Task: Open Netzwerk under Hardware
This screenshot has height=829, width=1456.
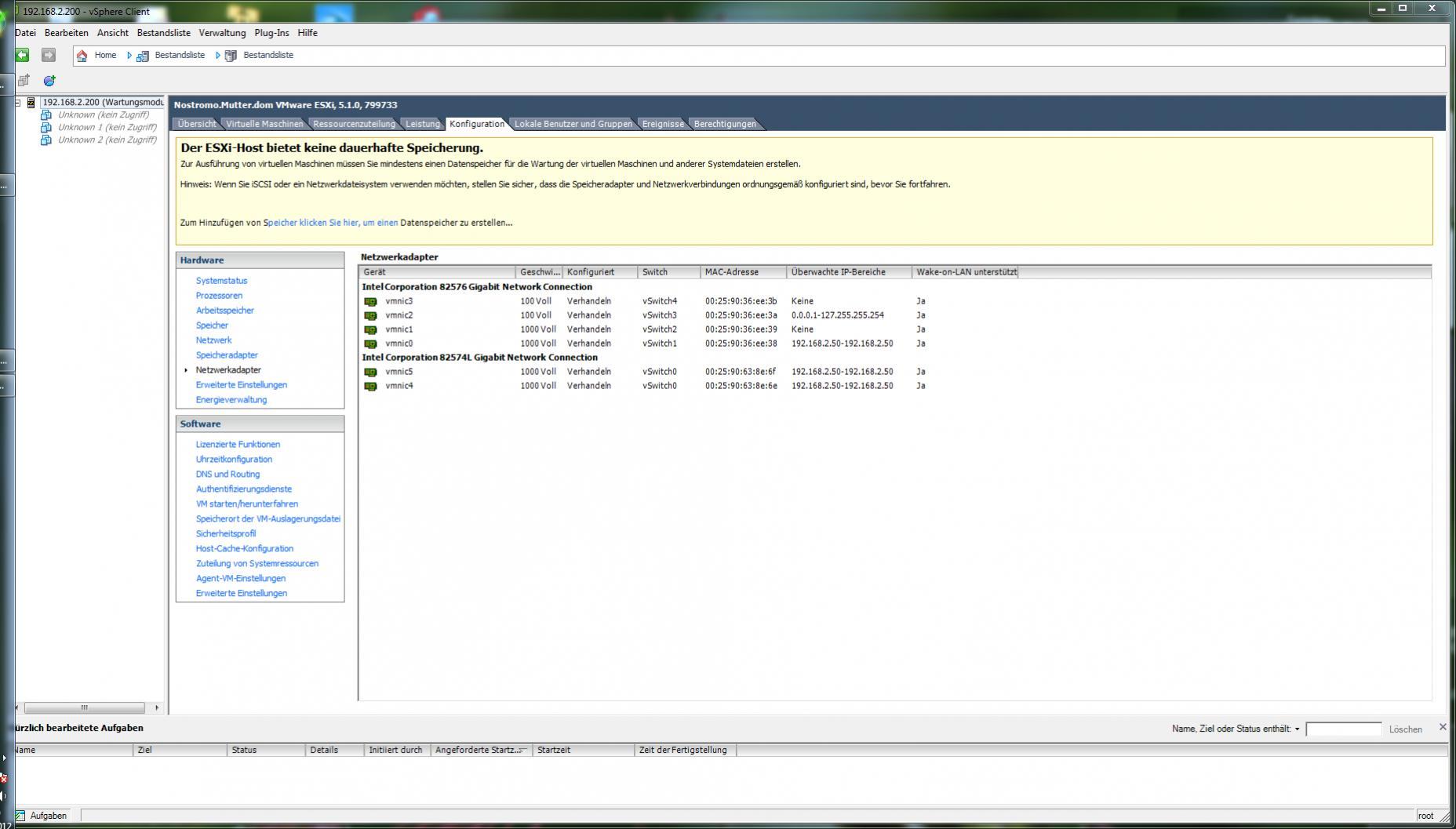Action: point(213,340)
